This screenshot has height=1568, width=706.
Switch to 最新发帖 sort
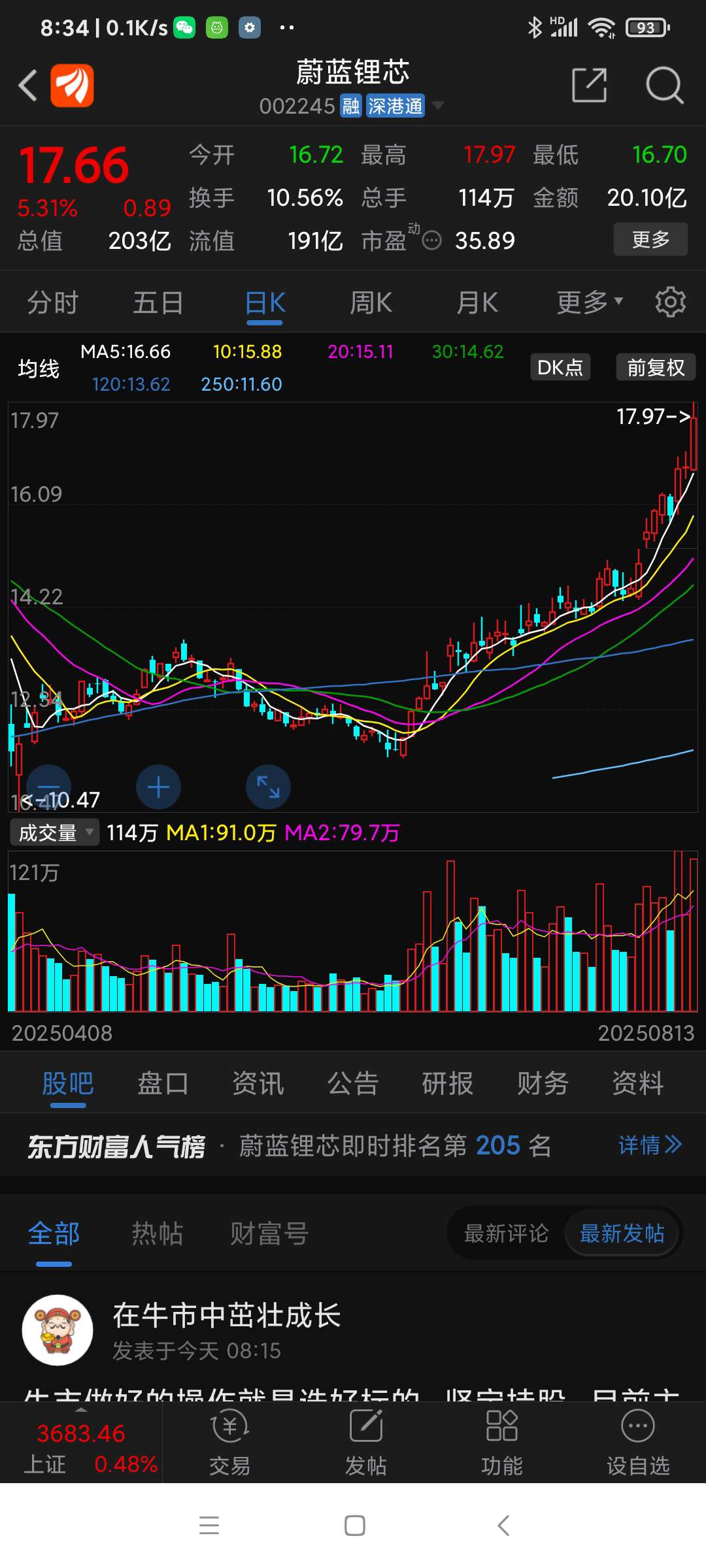point(622,1233)
